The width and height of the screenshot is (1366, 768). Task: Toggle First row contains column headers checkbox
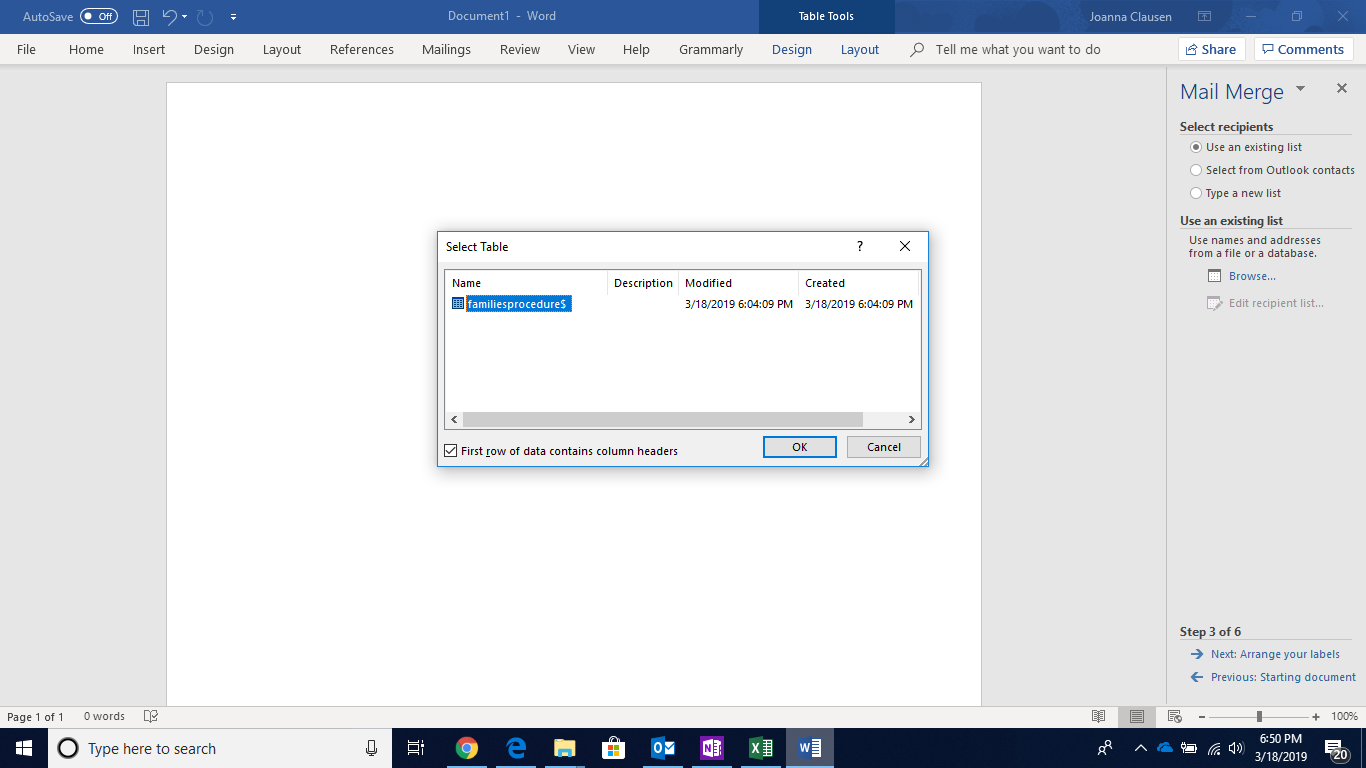tap(450, 451)
